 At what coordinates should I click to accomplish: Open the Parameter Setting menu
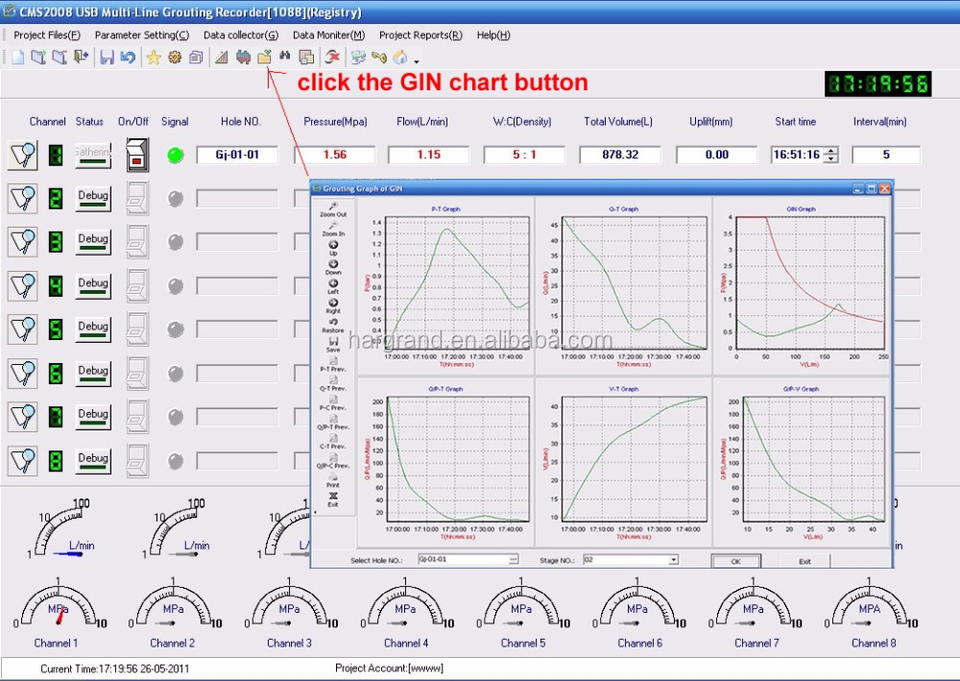click(x=141, y=35)
